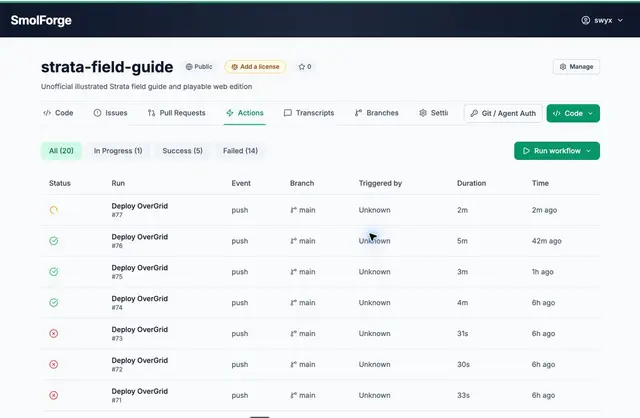The width and height of the screenshot is (640, 418).
Task: Click the 30s duration of run #72
Action: (463, 365)
